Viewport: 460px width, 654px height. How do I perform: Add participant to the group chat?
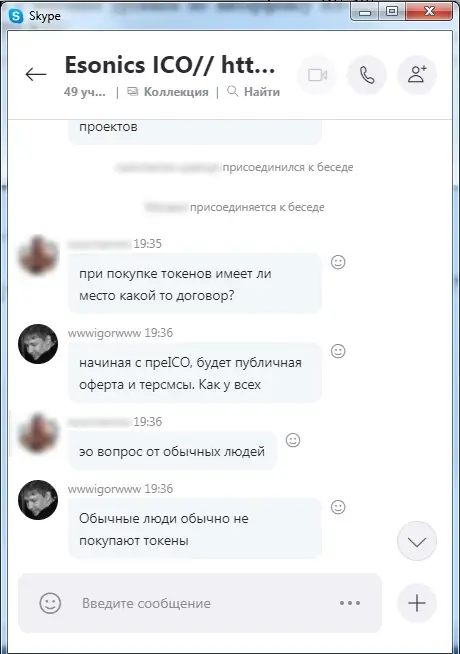(417, 75)
